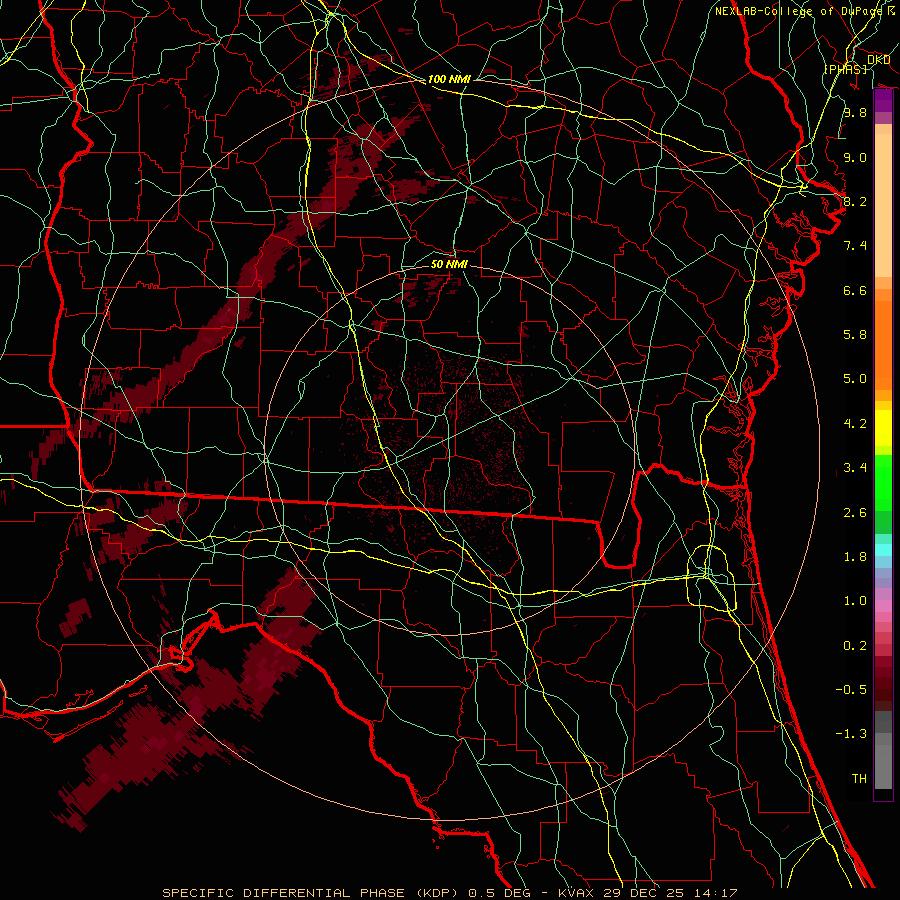Viewport: 900px width, 900px height.
Task: Click the 'DKD' legend title text
Action: tap(878, 60)
